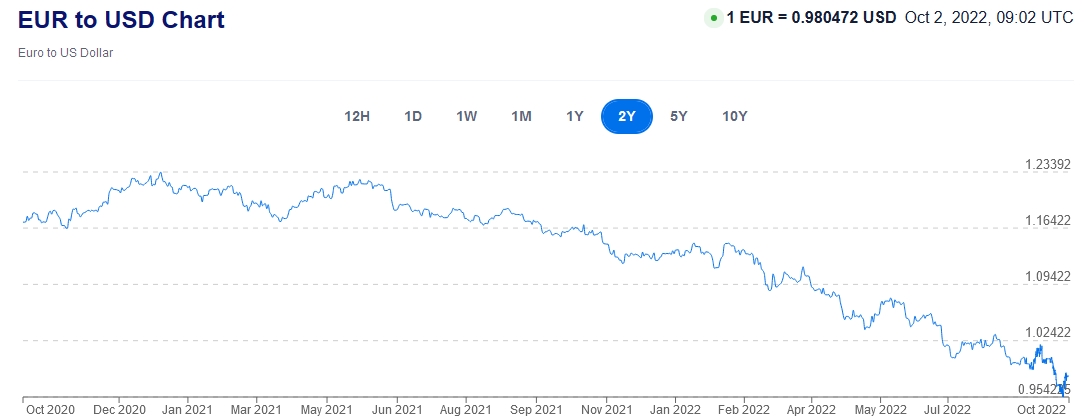Switch to the 1Y chart view
This screenshot has height=420, width=1086.
pos(575,116)
